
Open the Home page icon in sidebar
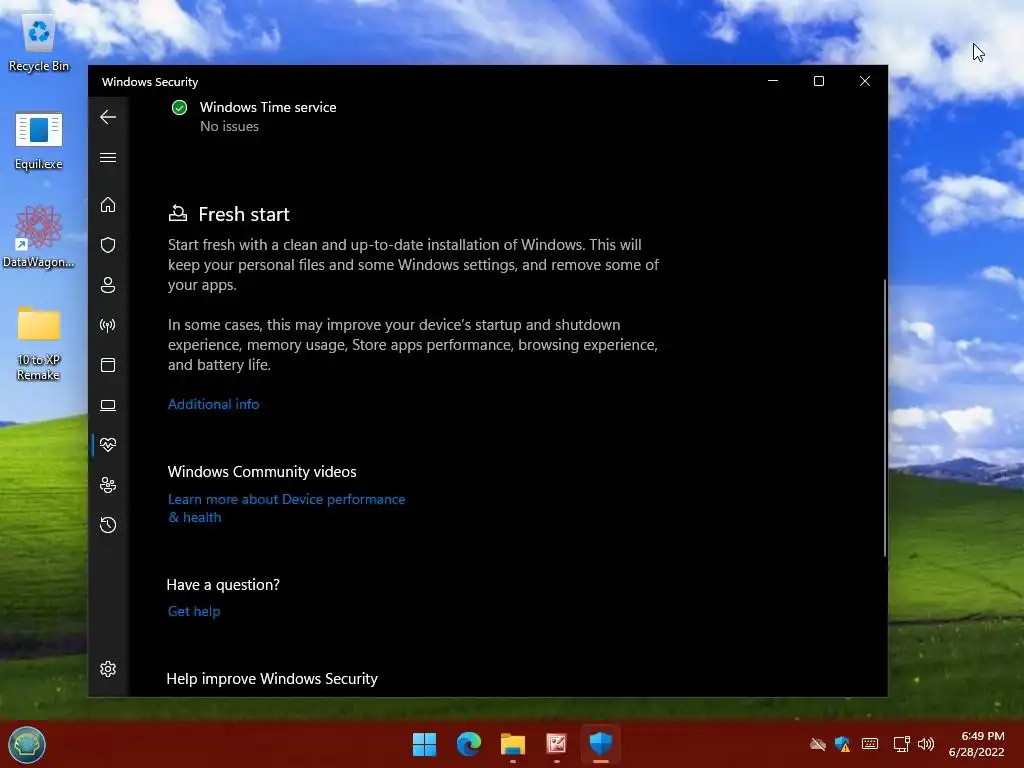[x=108, y=205]
